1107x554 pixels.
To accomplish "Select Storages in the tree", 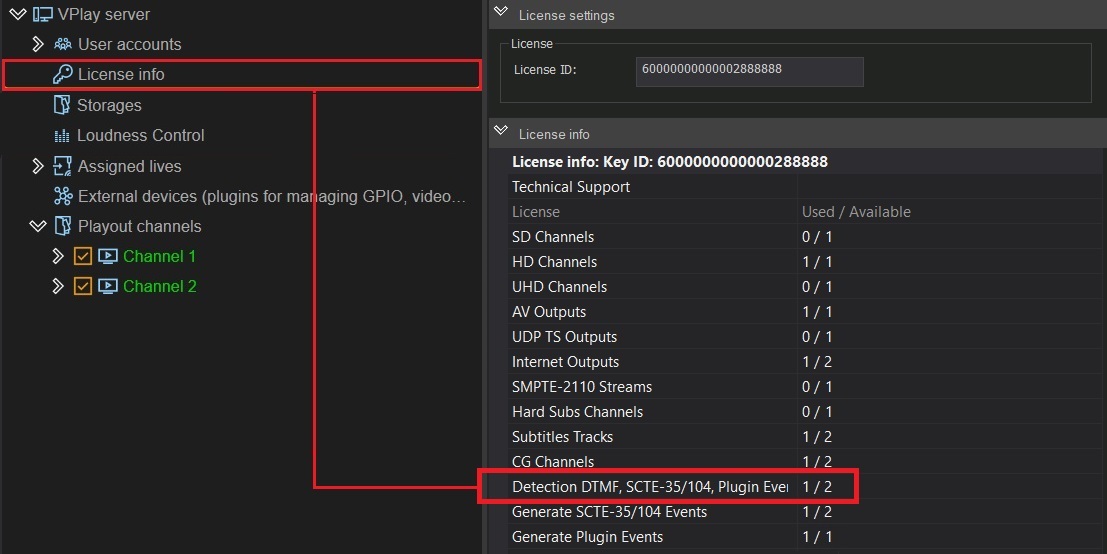I will (109, 105).
